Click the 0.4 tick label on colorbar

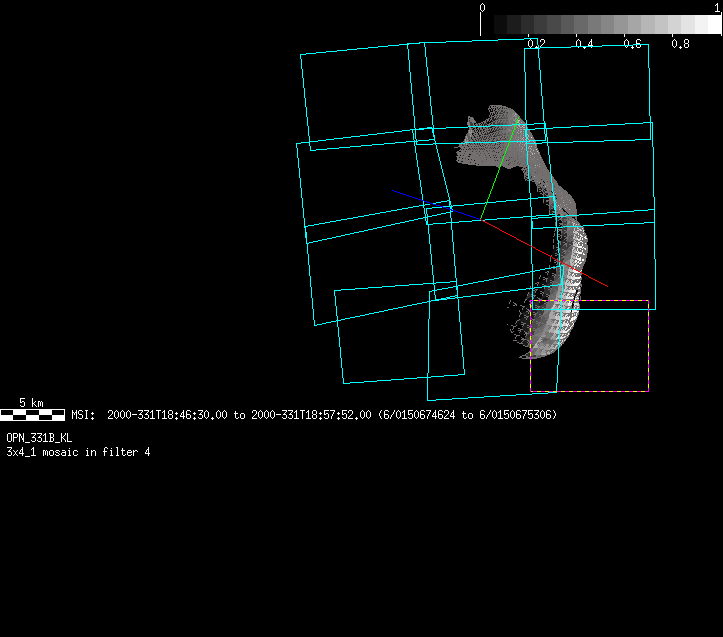(584, 44)
